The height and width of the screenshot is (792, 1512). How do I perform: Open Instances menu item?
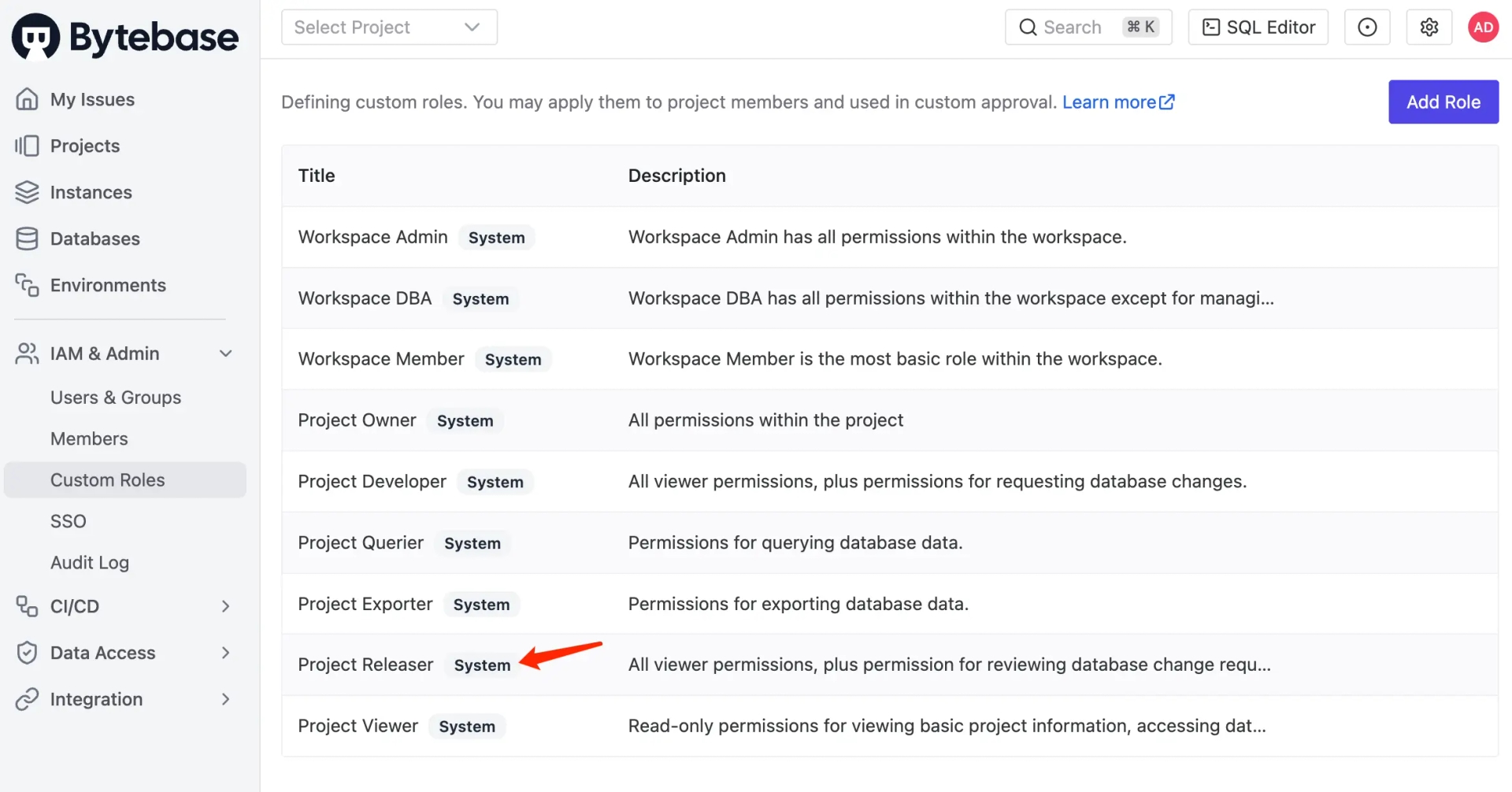91,192
